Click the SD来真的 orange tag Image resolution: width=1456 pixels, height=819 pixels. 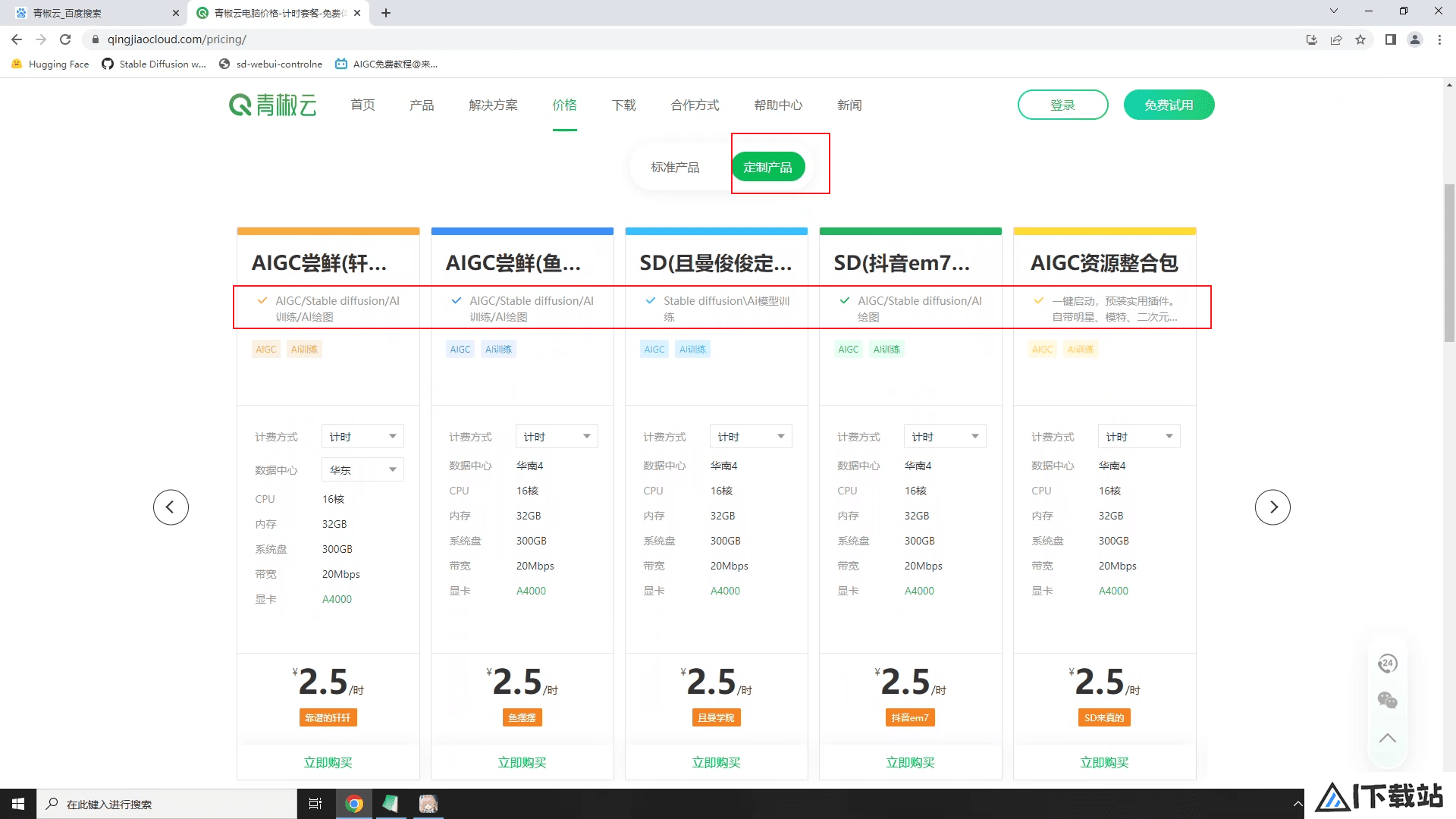[1104, 717]
